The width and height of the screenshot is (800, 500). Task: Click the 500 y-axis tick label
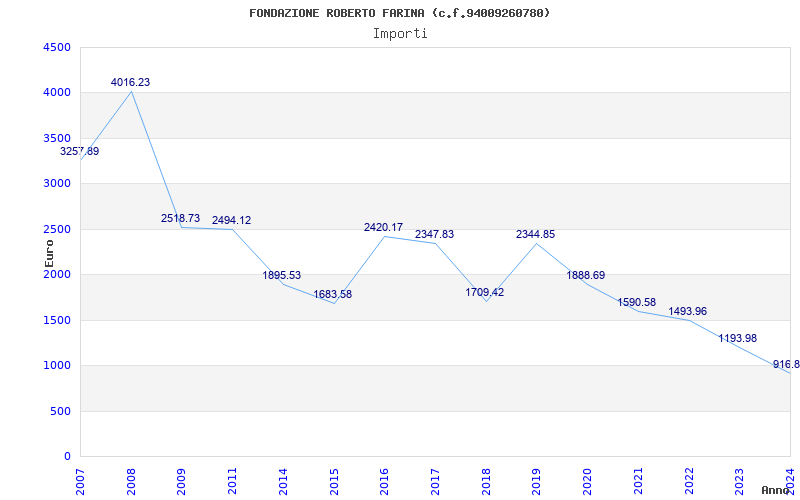click(60, 411)
